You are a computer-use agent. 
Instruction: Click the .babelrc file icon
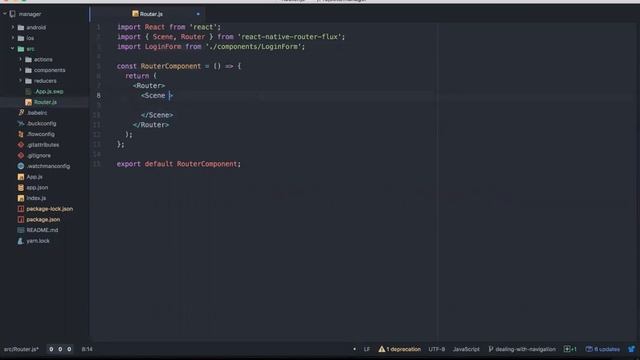[21, 113]
